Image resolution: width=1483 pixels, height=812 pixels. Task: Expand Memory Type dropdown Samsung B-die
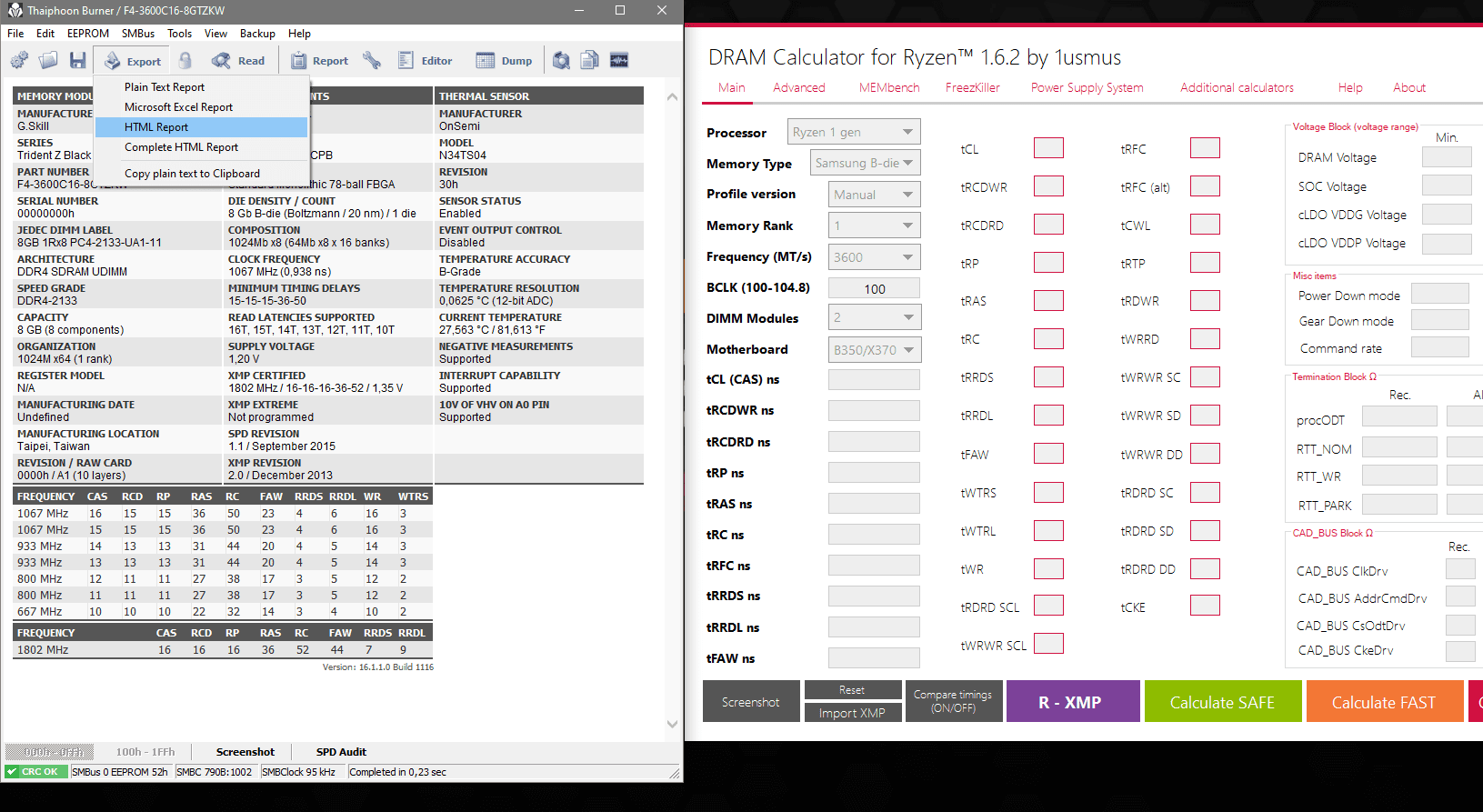click(865, 163)
